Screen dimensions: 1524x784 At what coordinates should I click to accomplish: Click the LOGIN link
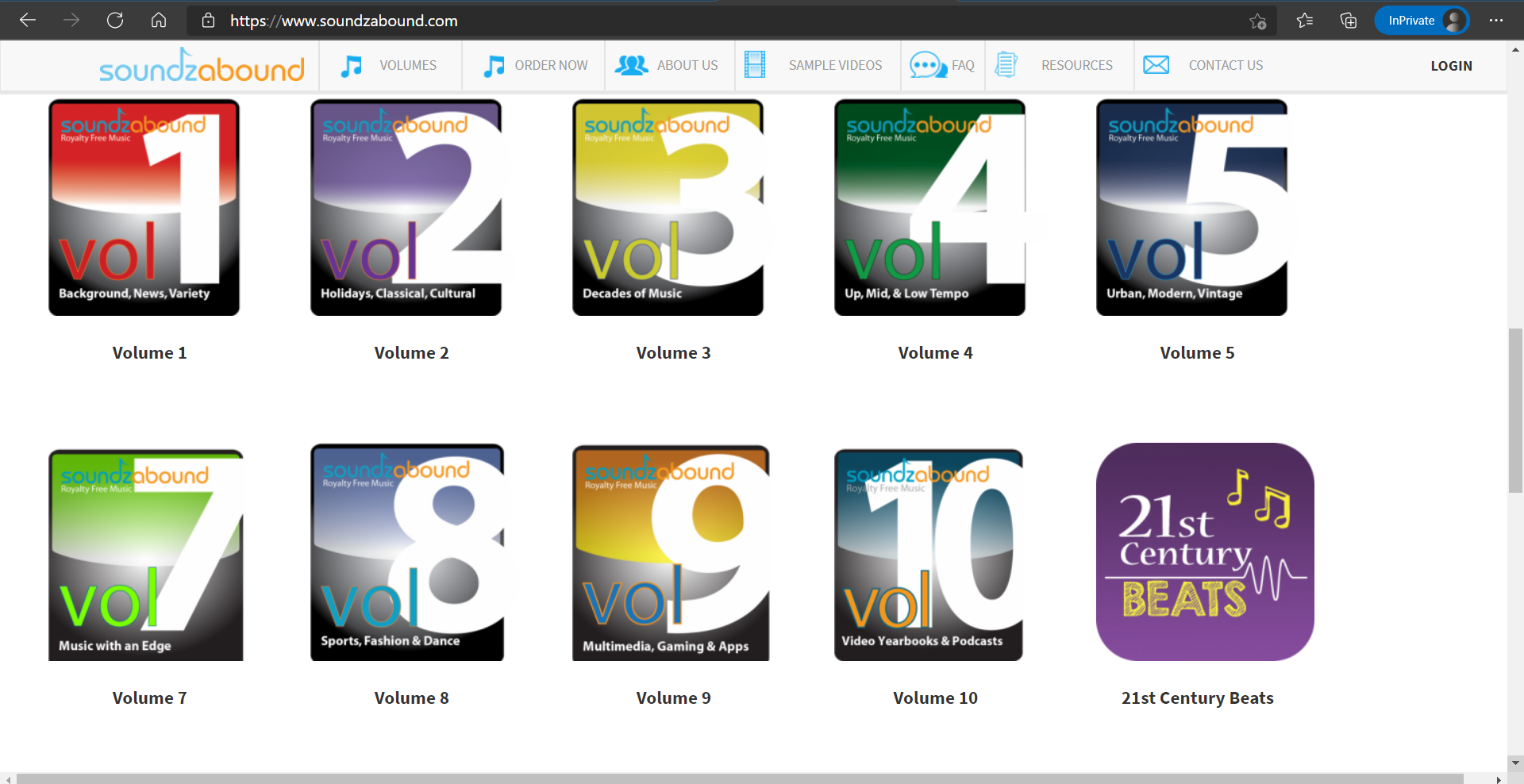point(1452,66)
